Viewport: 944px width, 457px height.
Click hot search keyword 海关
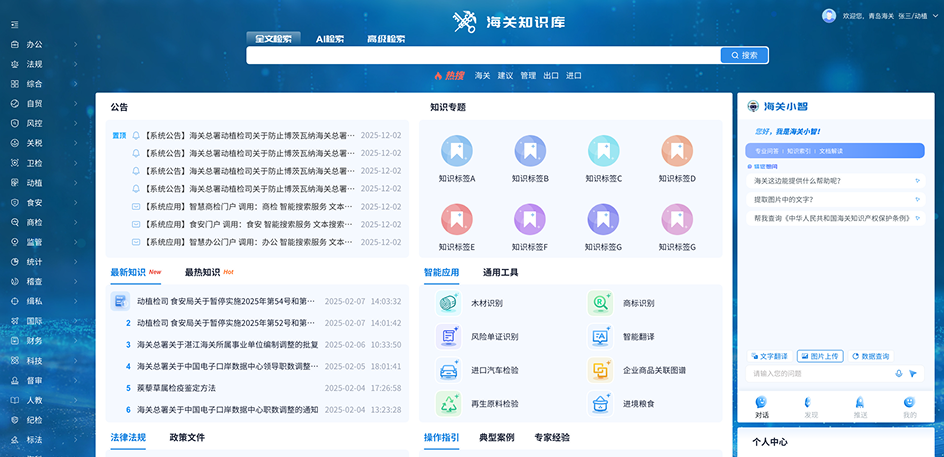tap(482, 76)
